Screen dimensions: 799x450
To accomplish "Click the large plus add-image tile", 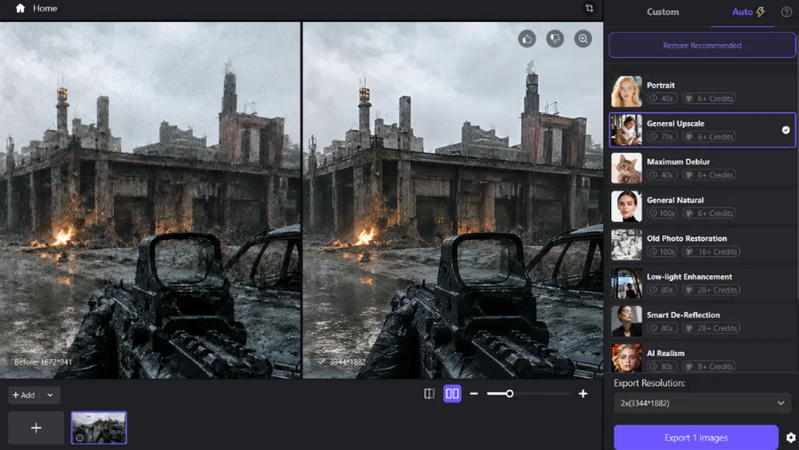I will point(36,428).
